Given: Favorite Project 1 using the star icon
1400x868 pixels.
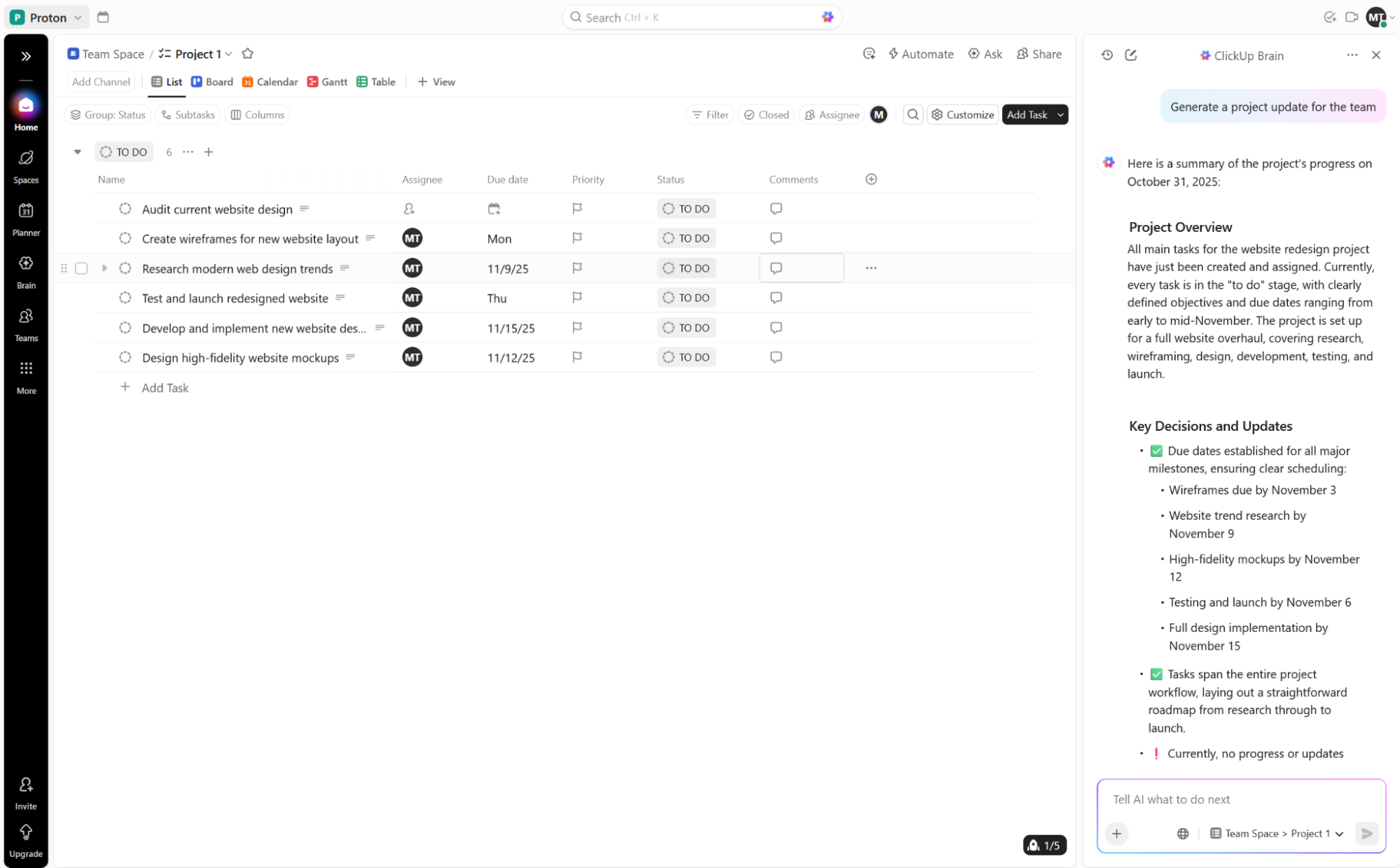Looking at the screenshot, I should point(247,53).
